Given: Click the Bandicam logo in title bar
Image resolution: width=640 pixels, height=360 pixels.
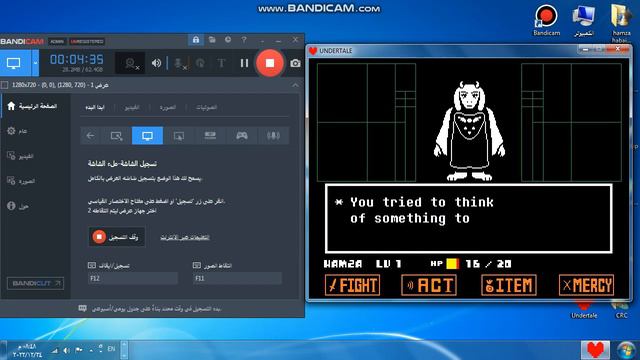Looking at the screenshot, I should tap(22, 42).
